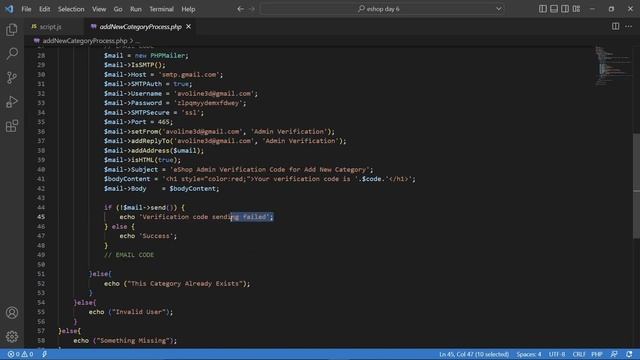
Task: Click the minimap code overview
Action: coord(612,67)
